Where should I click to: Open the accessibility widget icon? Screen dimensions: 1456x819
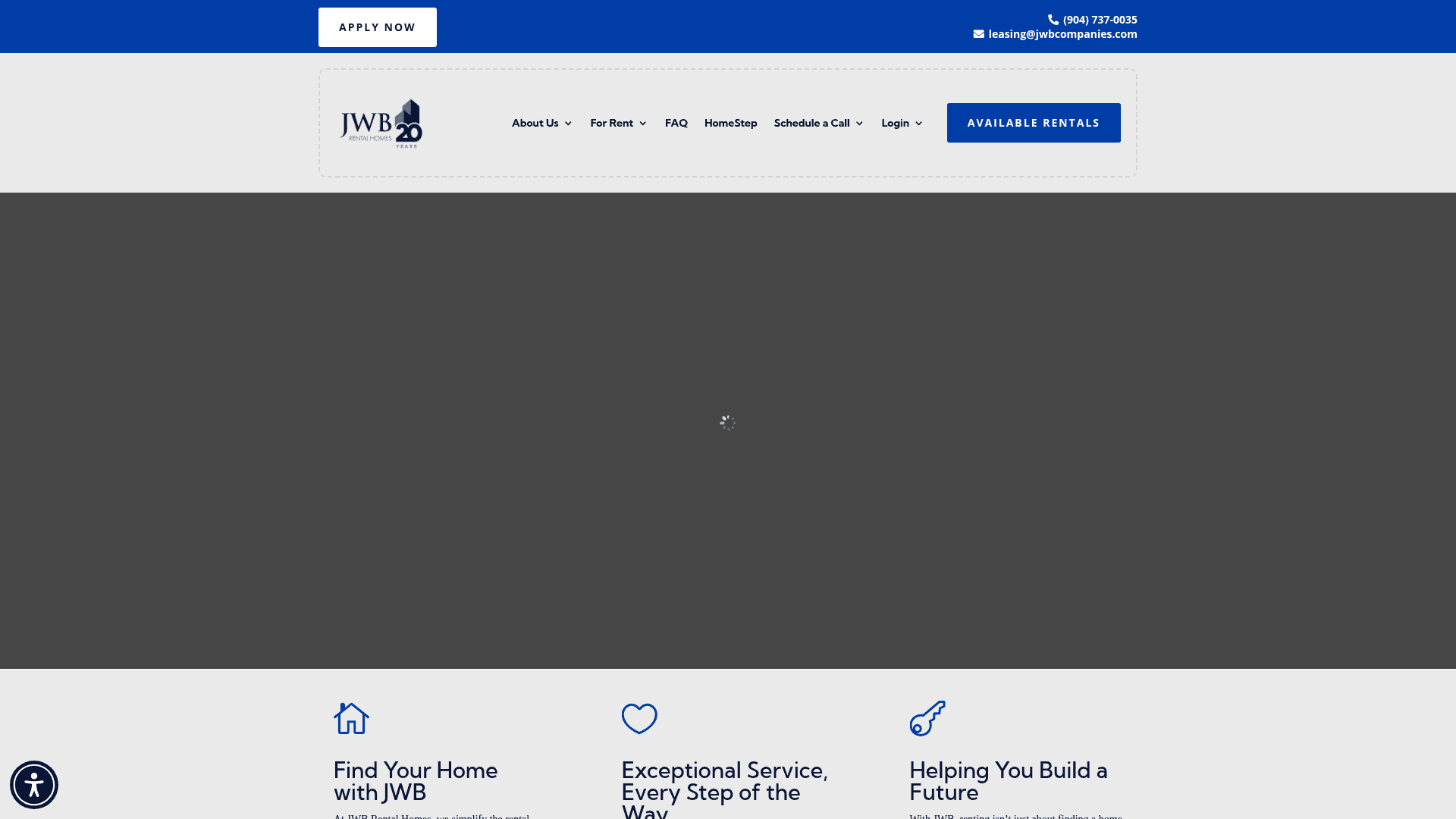34,785
